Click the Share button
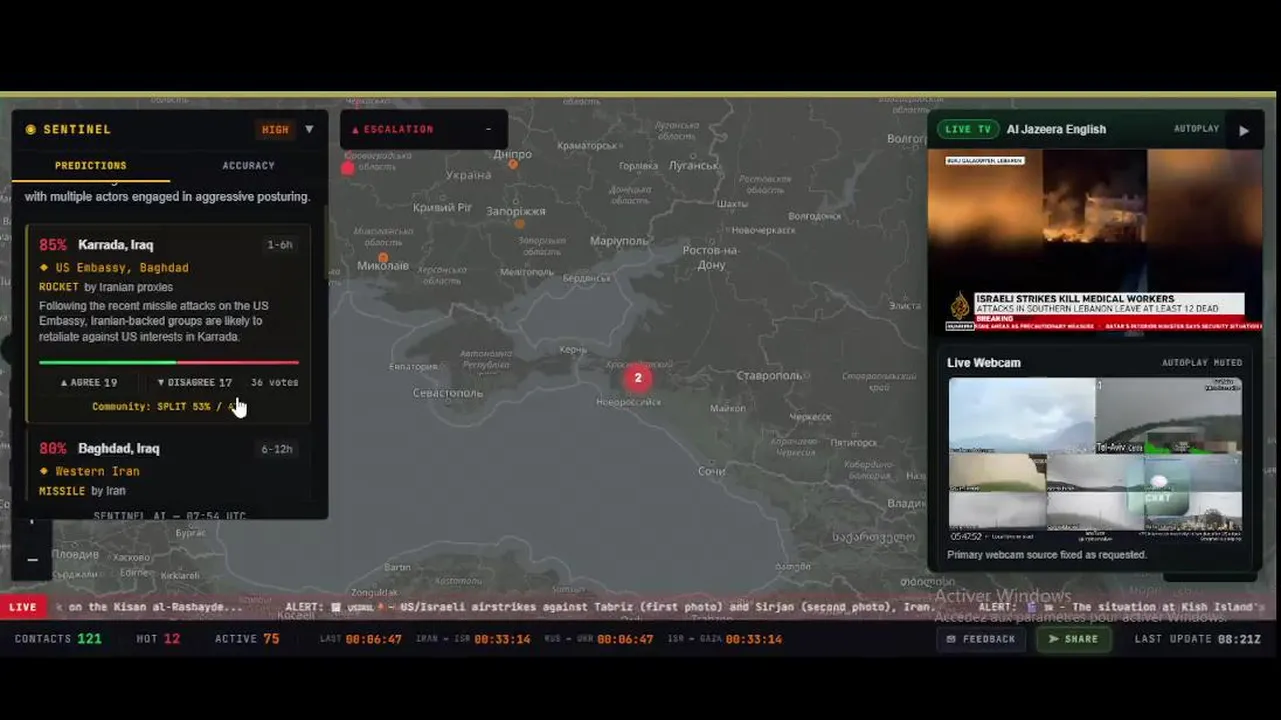1281x720 pixels. click(1073, 639)
